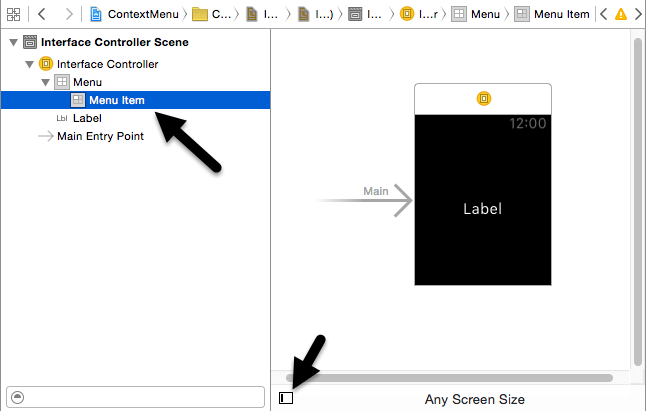646x411 pixels.
Task: Click the filter icon in outline search
Action: [18, 396]
